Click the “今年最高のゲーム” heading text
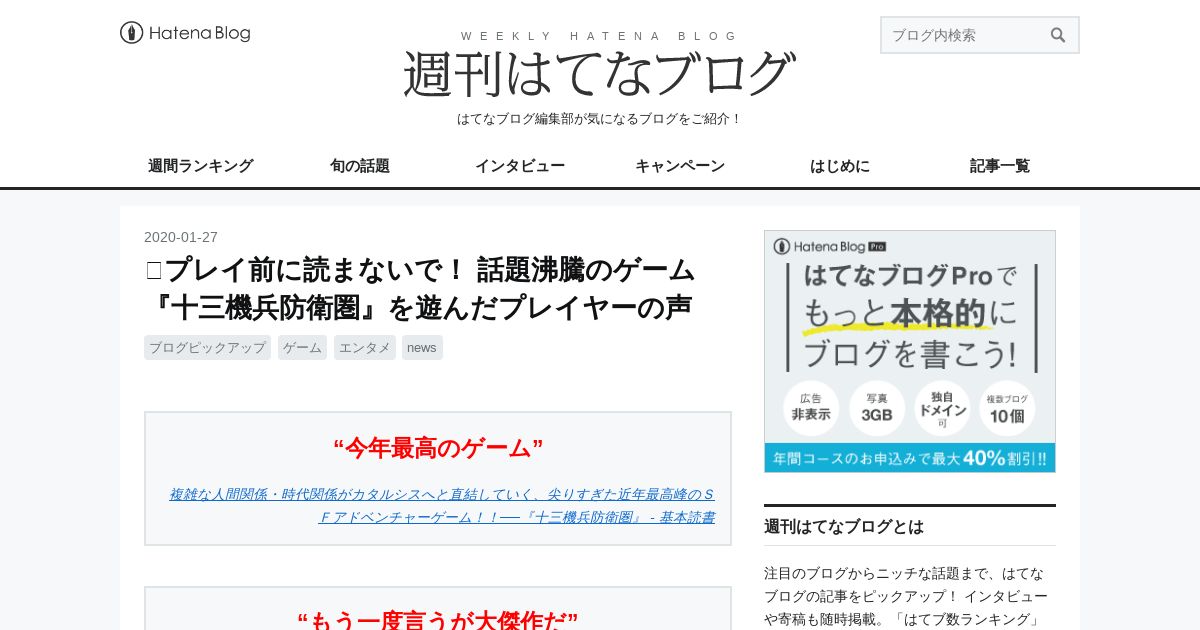This screenshot has width=1200, height=630. 438,448
